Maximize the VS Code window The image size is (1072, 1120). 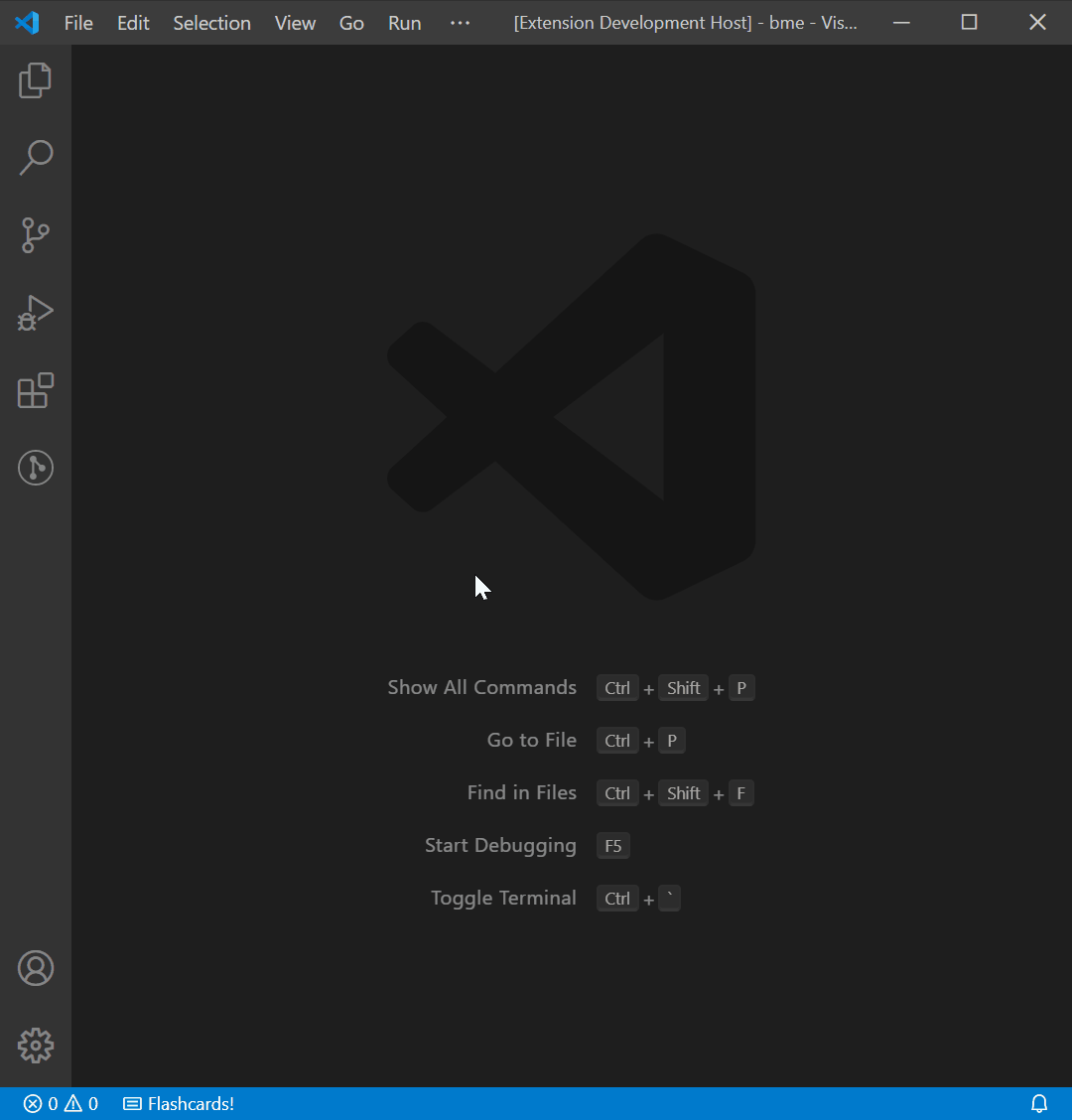click(x=969, y=23)
